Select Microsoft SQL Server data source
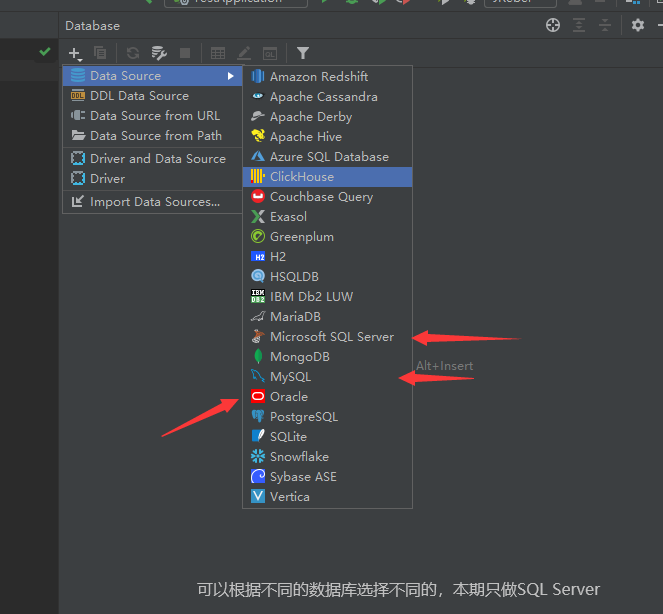 click(x=327, y=337)
